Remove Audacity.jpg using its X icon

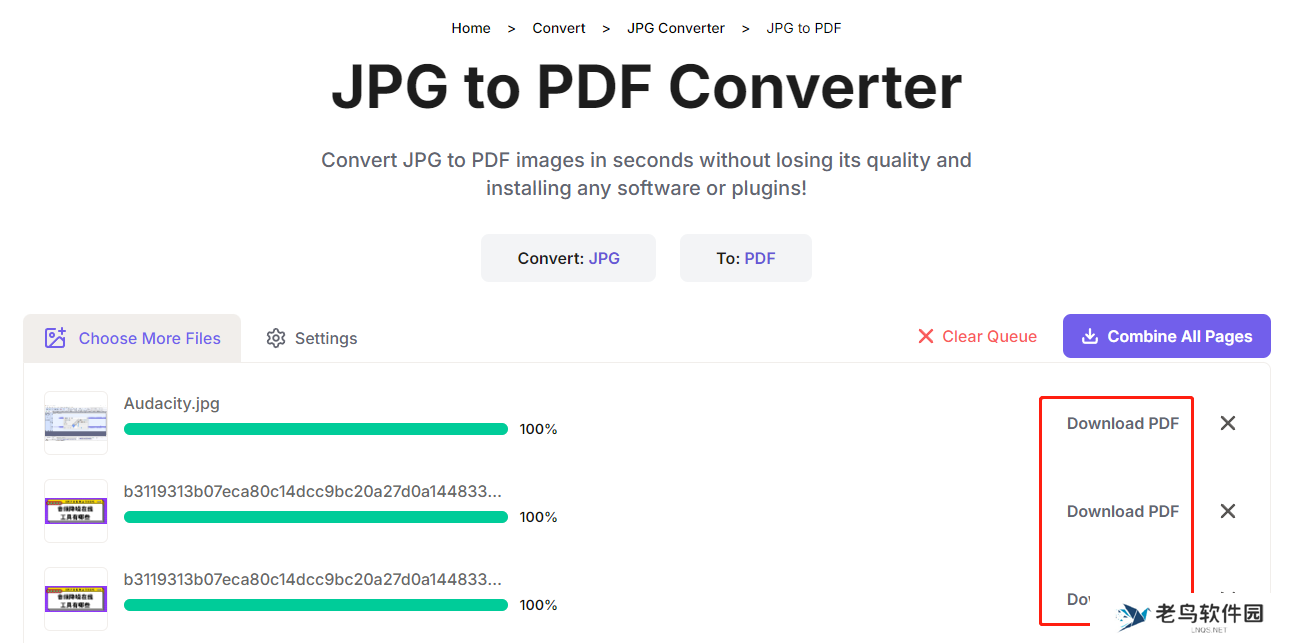tap(1228, 423)
